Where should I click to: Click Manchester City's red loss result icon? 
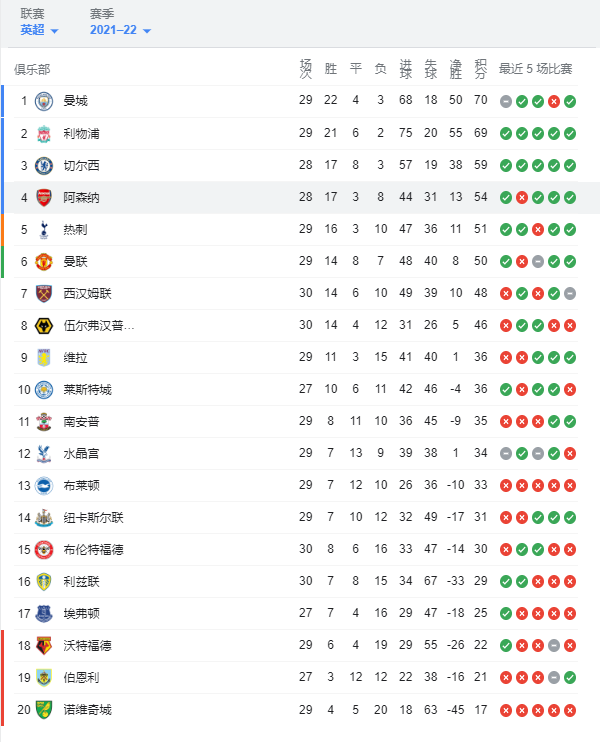point(554,101)
